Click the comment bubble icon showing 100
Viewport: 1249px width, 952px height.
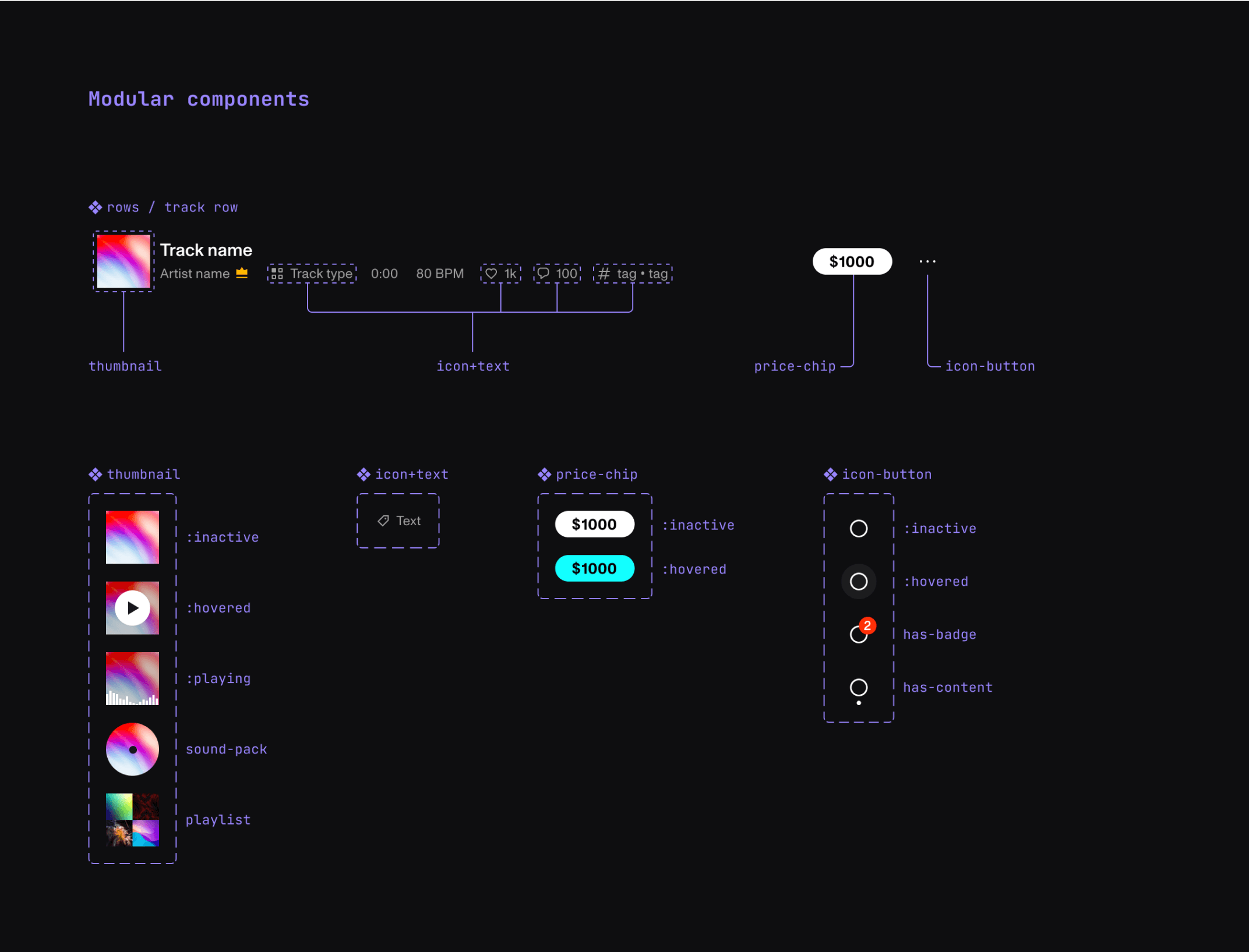543,273
